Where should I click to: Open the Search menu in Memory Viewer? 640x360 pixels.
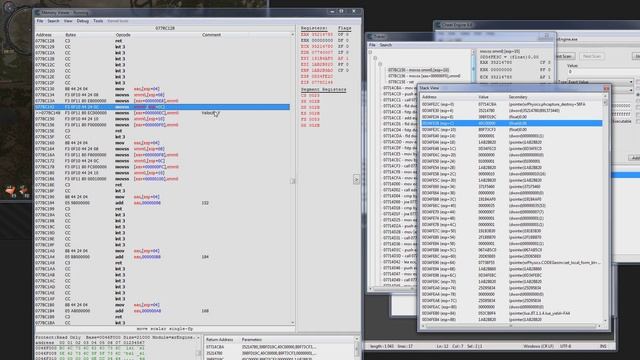click(53, 21)
